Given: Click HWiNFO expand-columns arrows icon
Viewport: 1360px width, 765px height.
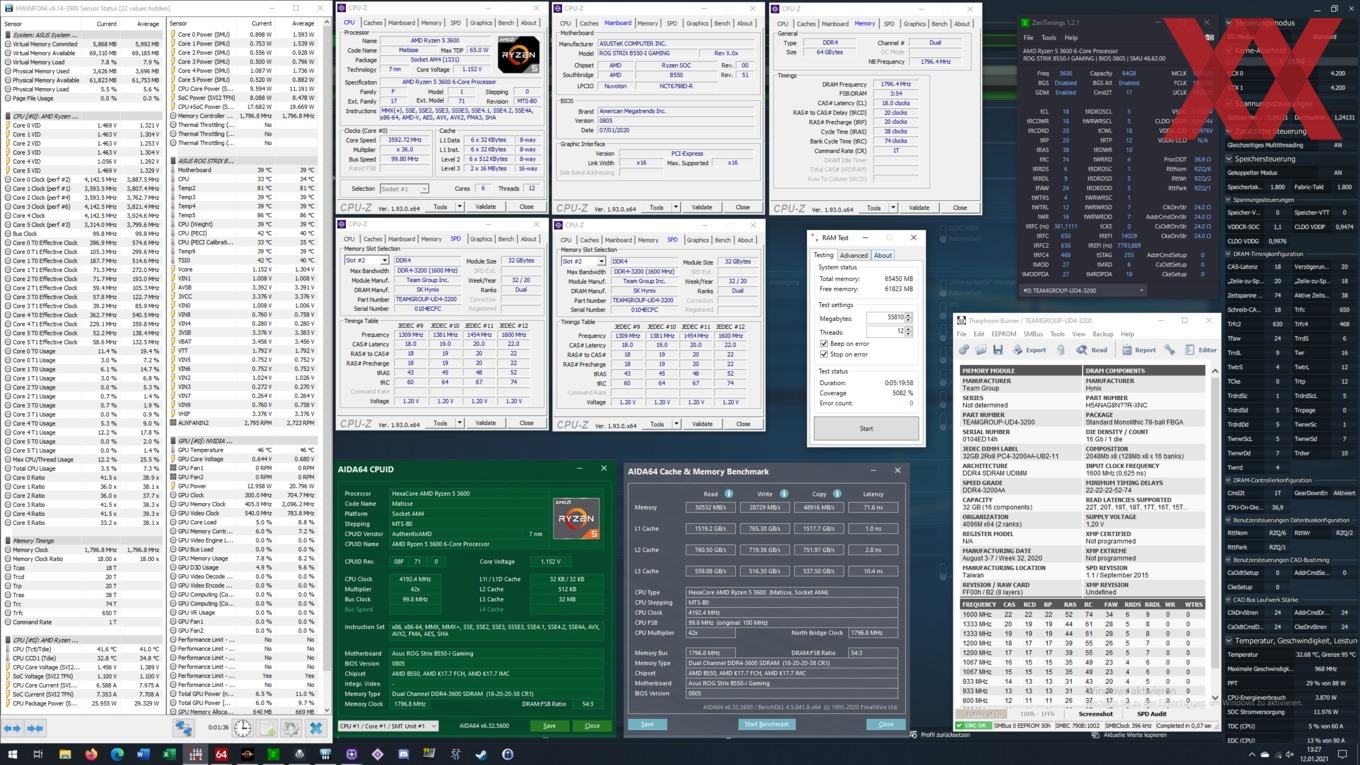Looking at the screenshot, I should coord(13,729).
